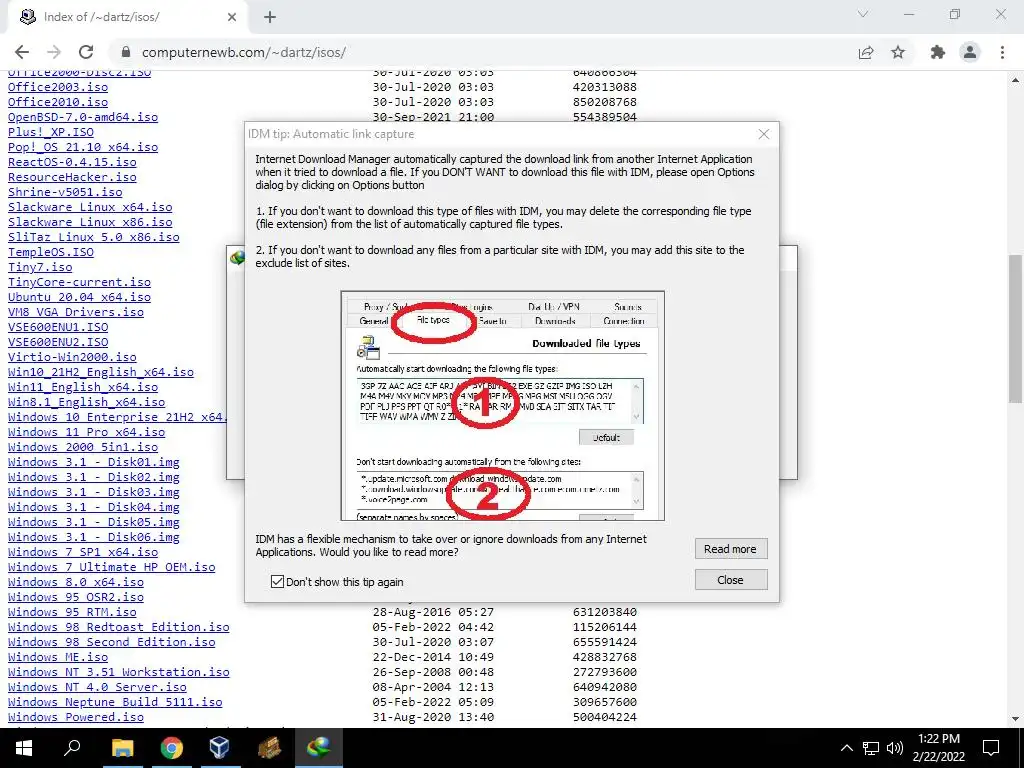Viewport: 1024px width, 768px height.
Task: Click Slackware_Linux_x86.iso
Action: point(90,222)
